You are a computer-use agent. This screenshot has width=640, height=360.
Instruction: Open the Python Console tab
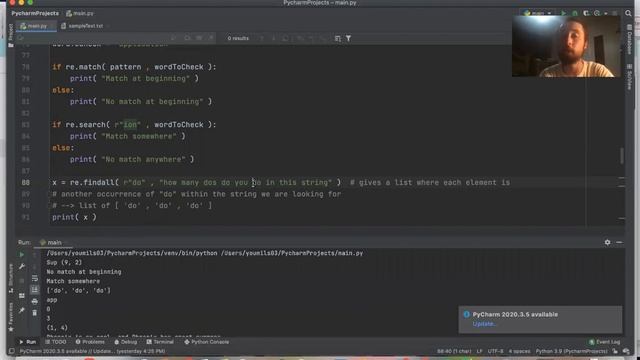pos(207,342)
